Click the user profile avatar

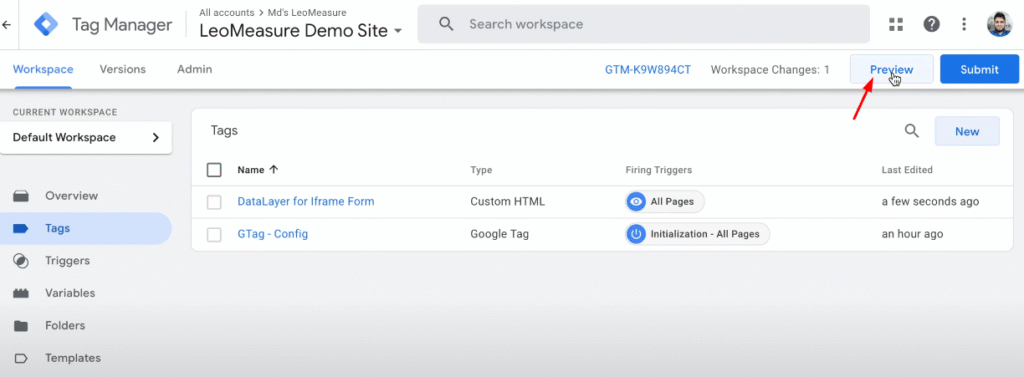999,24
